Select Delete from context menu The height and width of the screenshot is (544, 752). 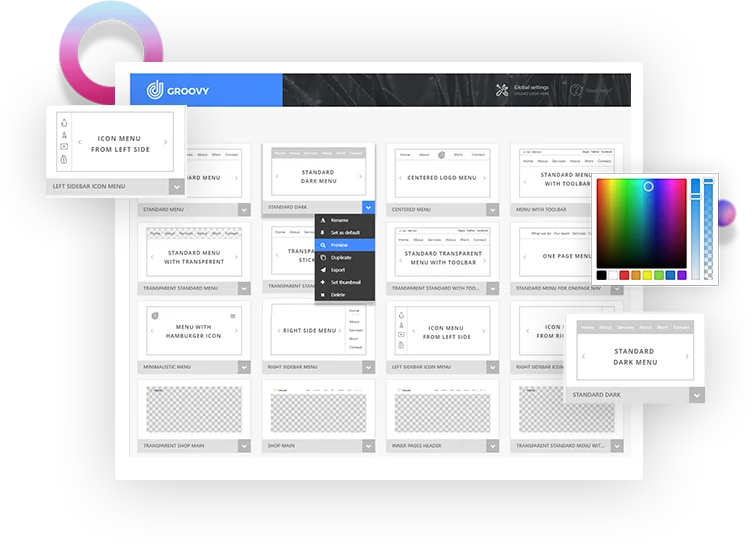(x=345, y=295)
